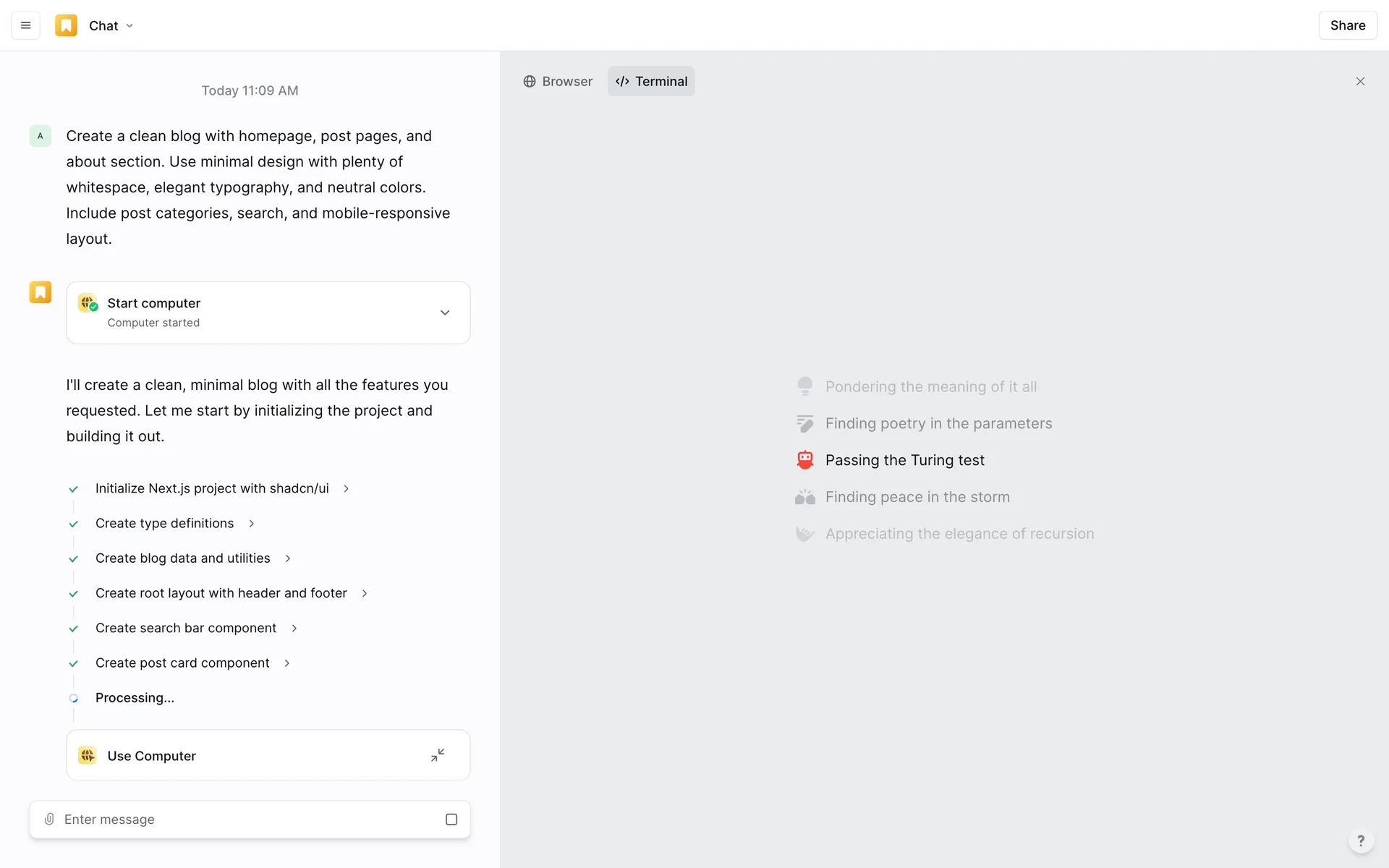This screenshot has width=1389, height=868.
Task: Expand the Start computer card
Action: coord(445,312)
